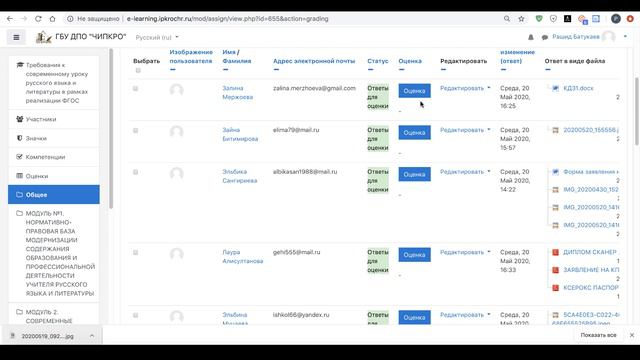Click the browser address bar URL
This screenshot has height=360, width=640.
click(227, 19)
